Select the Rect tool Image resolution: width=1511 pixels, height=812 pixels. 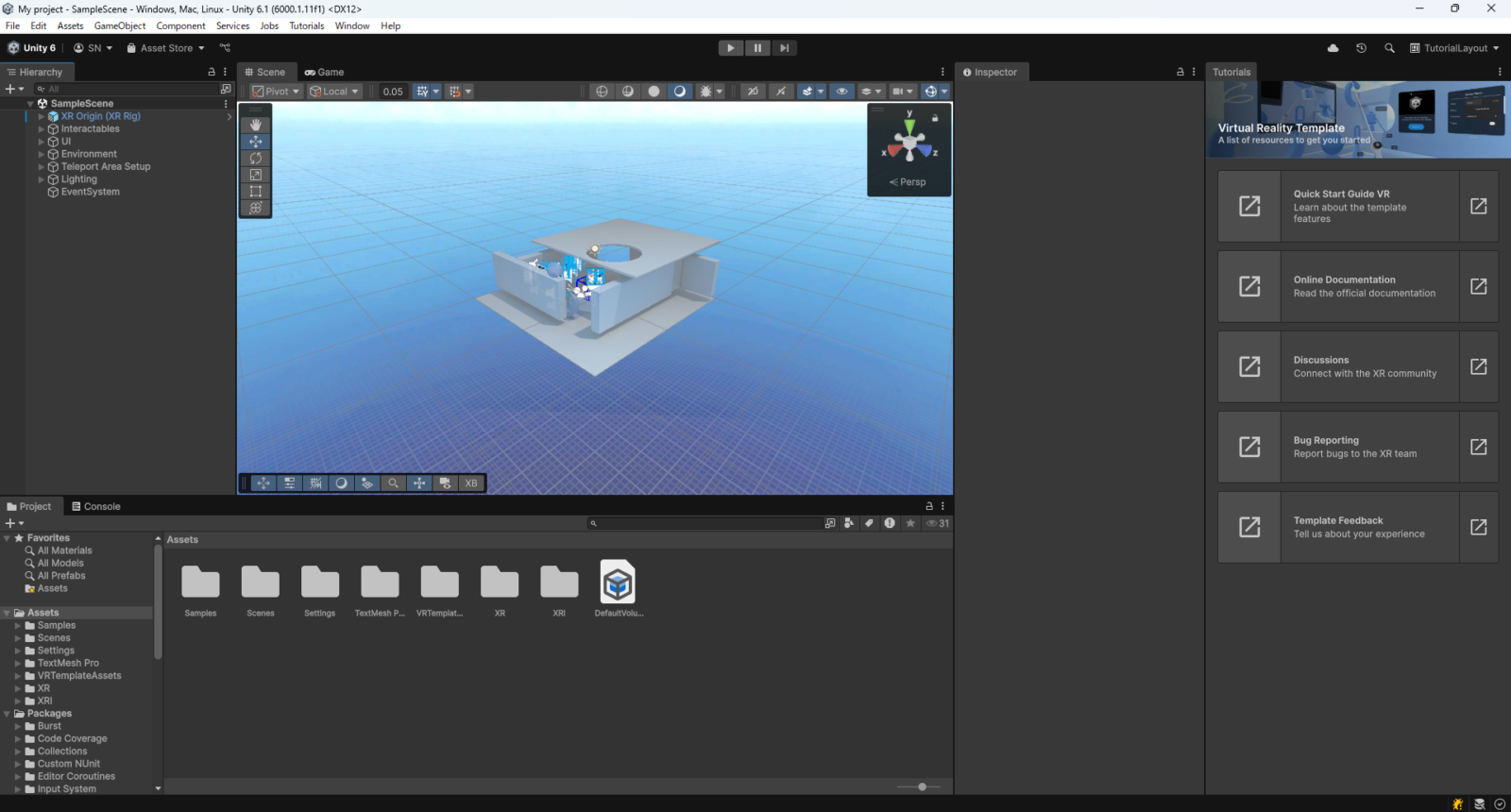click(x=256, y=191)
